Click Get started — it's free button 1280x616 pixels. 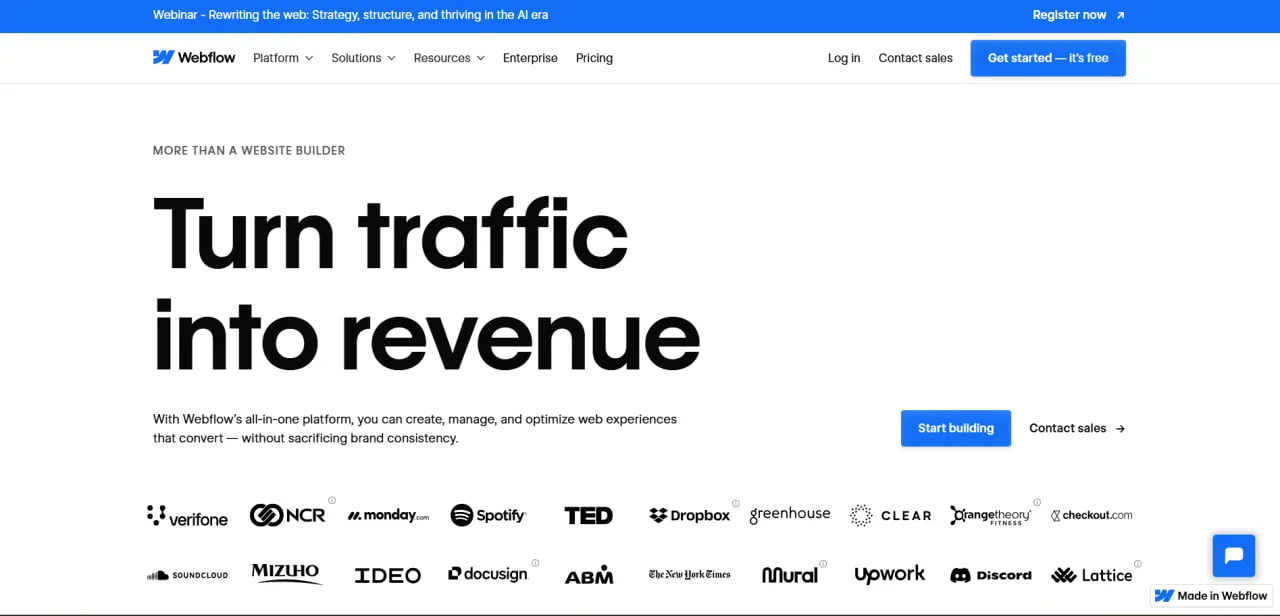pos(1048,58)
